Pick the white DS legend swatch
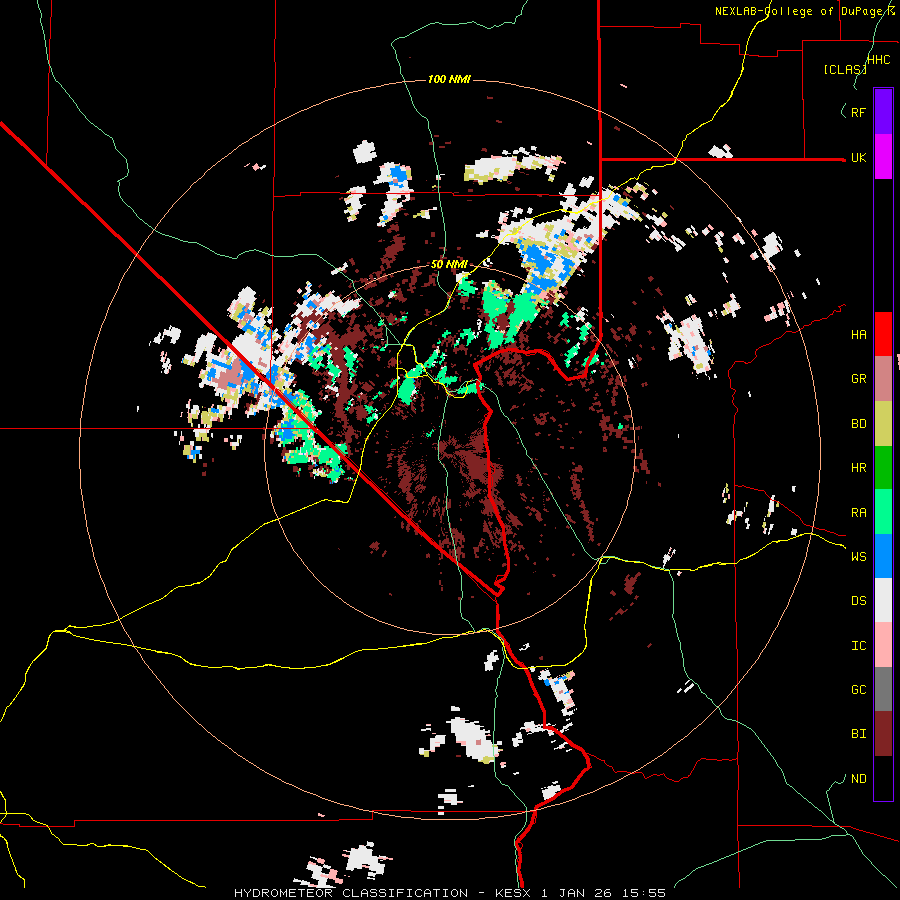 [883, 601]
